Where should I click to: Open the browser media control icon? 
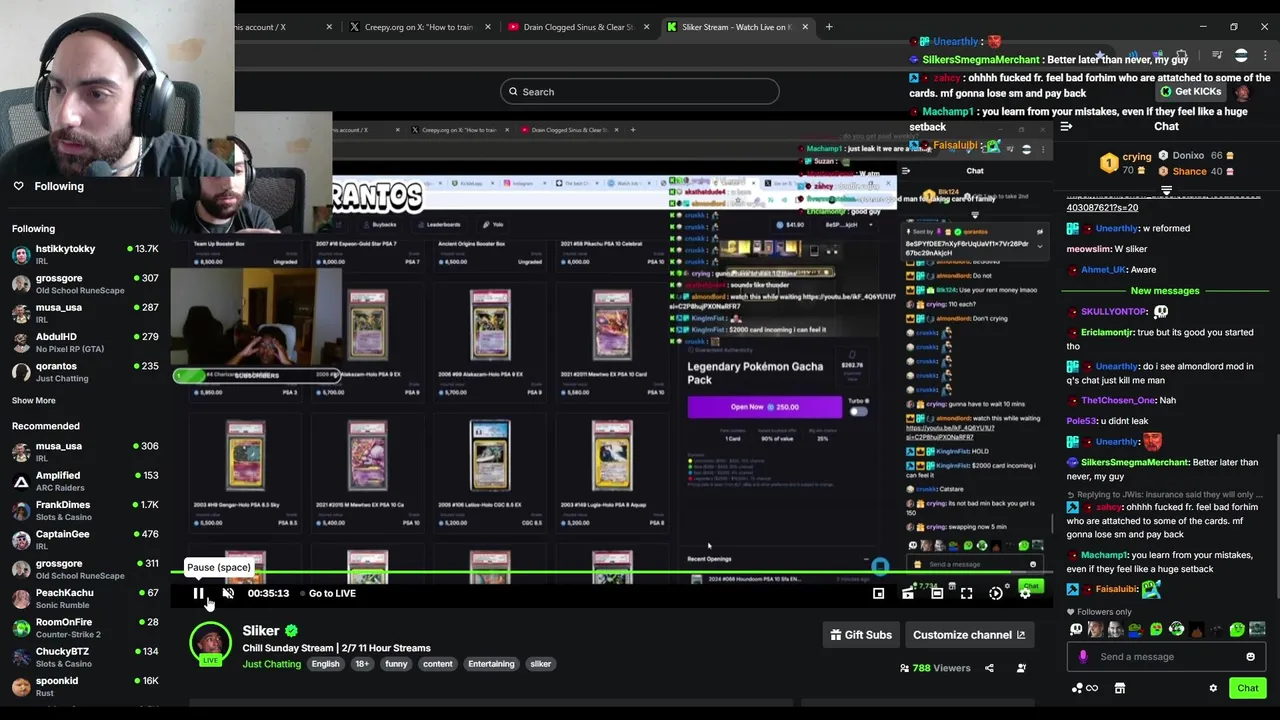(1217, 56)
